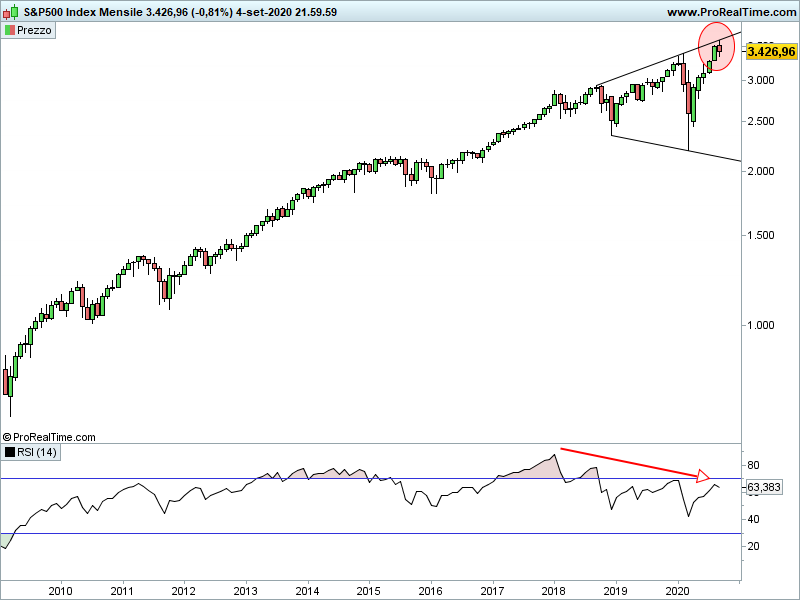Viewport: 800px width, 600px height.
Task: Click the 2016 label on the time axis
Action: point(431,591)
